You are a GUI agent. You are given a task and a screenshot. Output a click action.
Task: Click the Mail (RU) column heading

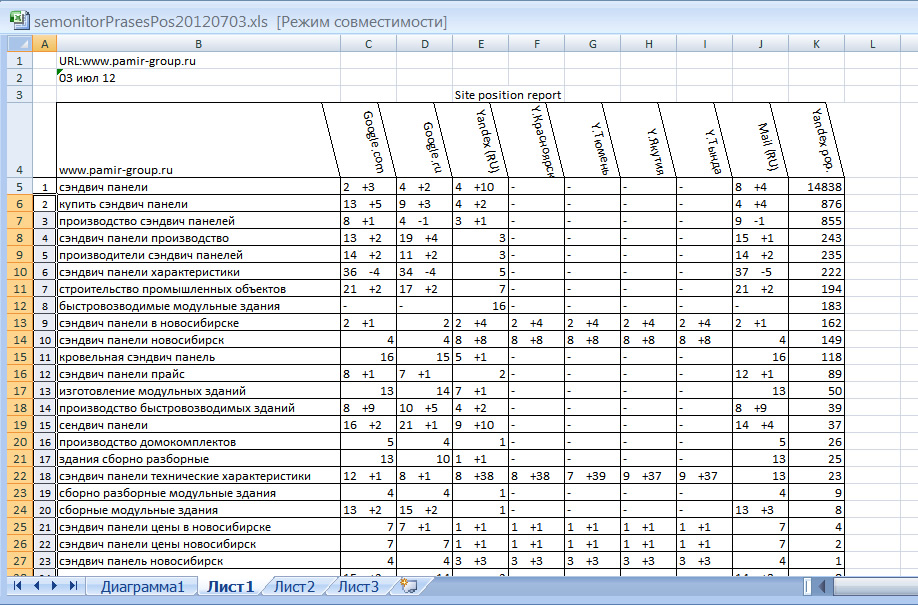766,146
